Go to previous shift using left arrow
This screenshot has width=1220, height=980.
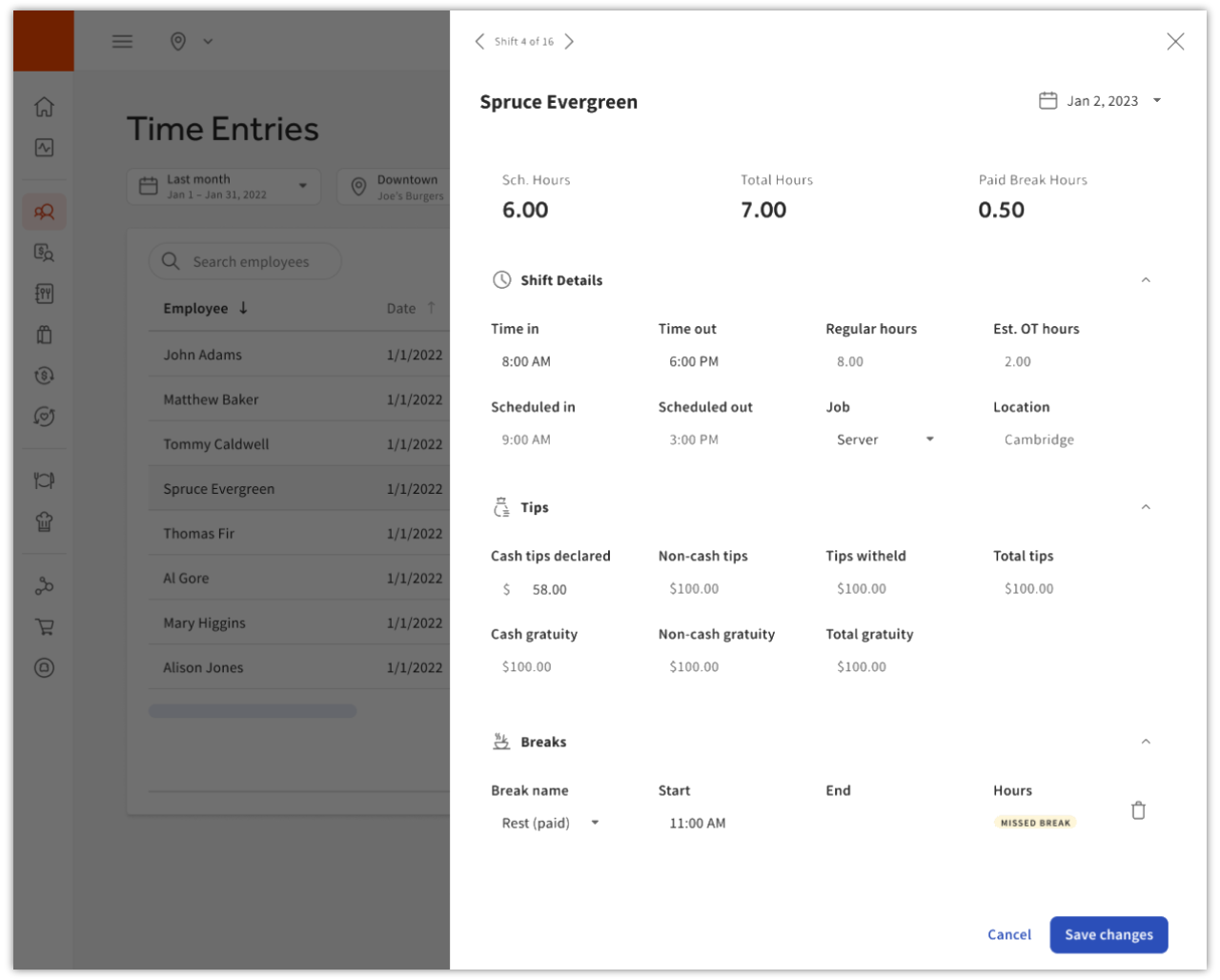479,41
